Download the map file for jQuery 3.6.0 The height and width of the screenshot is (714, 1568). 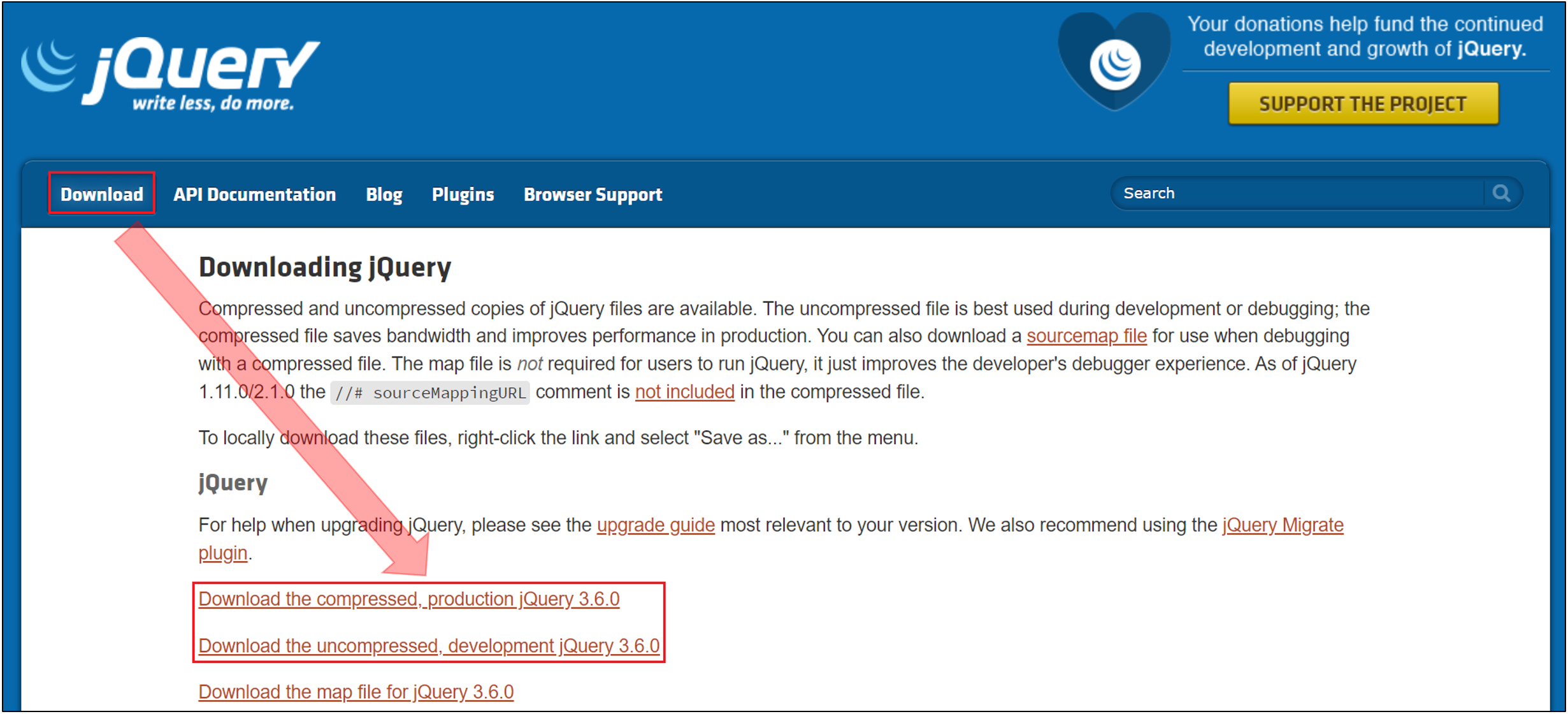(356, 692)
